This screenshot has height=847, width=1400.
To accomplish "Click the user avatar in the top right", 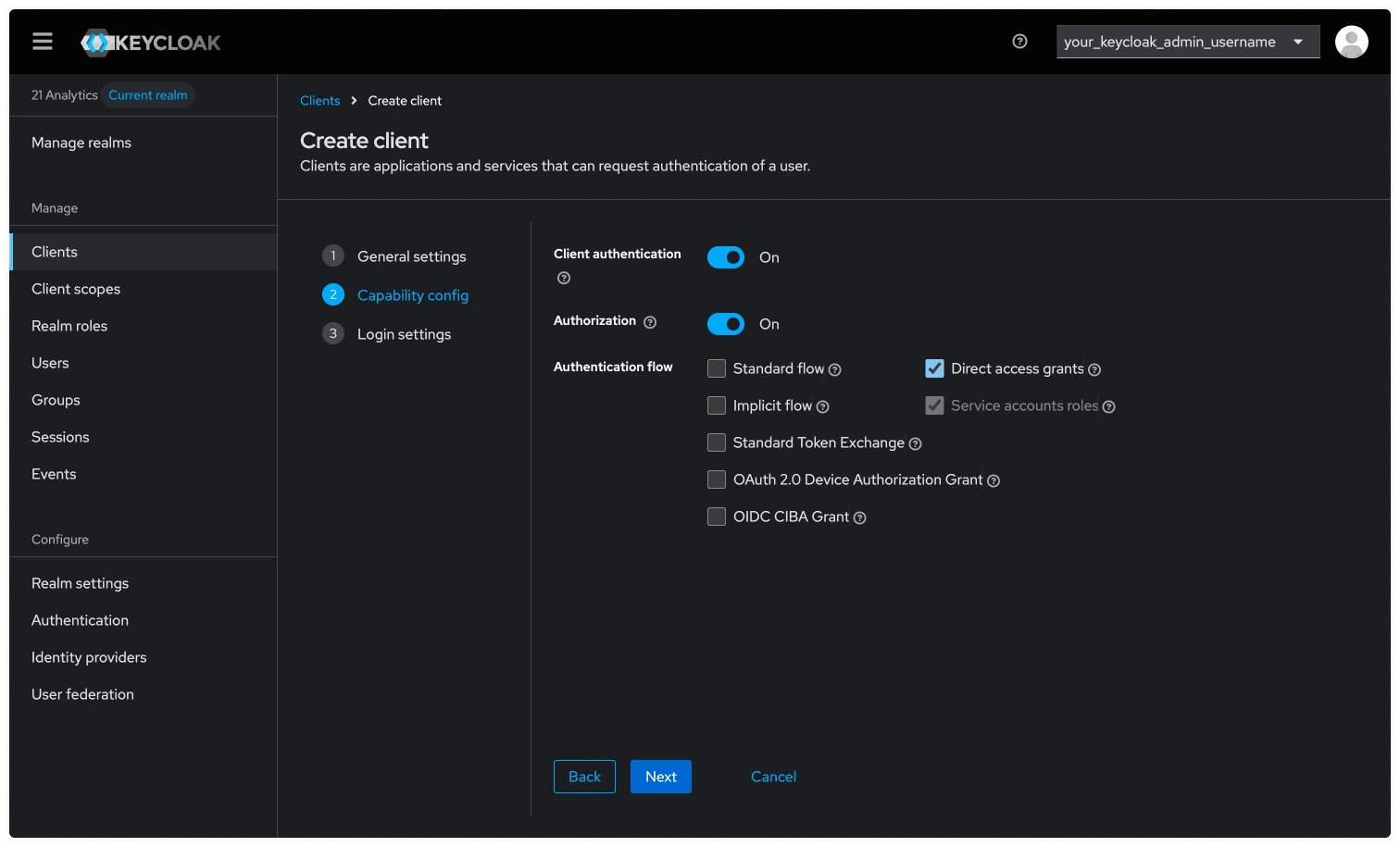I will click(1351, 41).
